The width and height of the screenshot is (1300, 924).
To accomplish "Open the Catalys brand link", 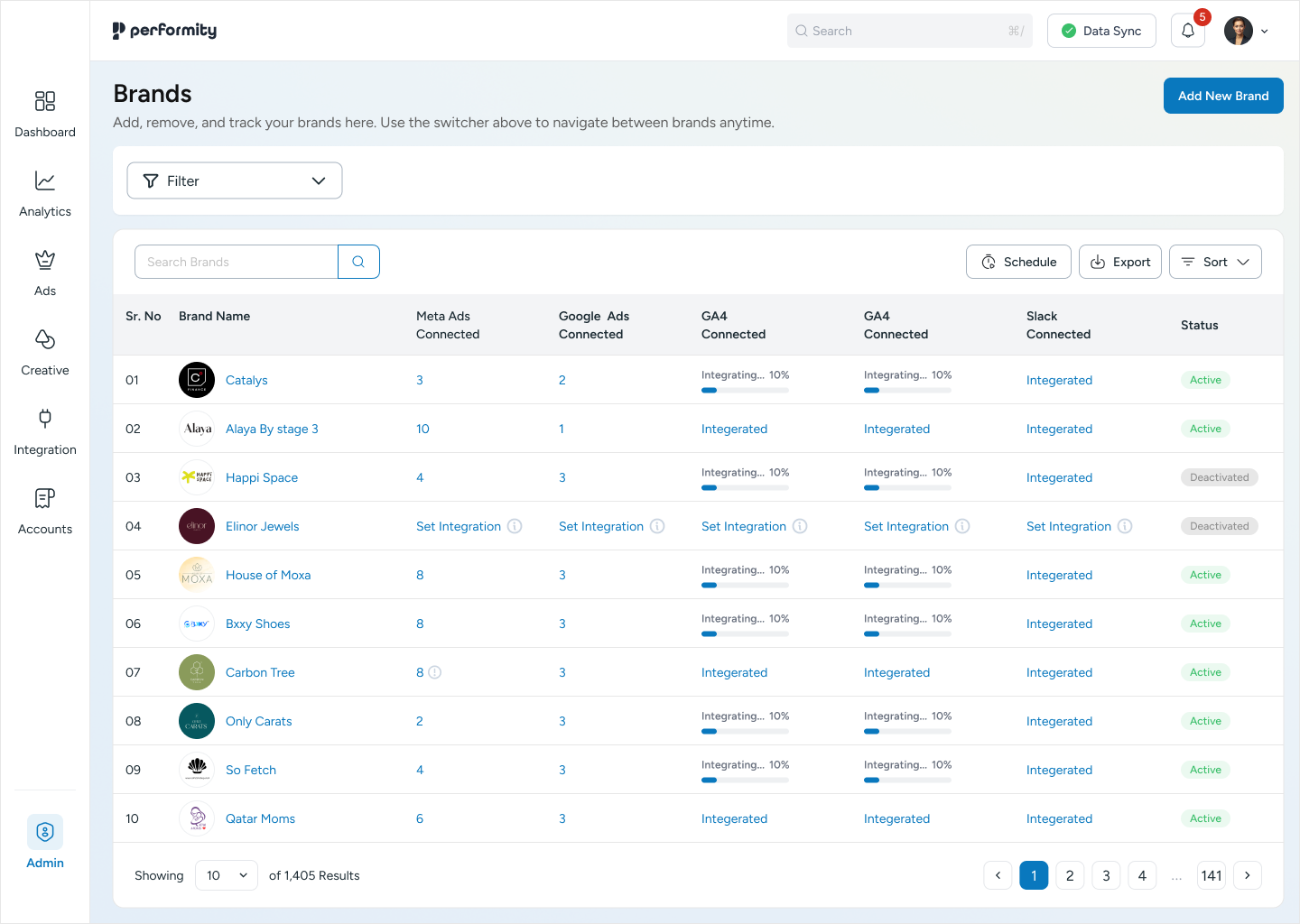I will click(x=246, y=380).
